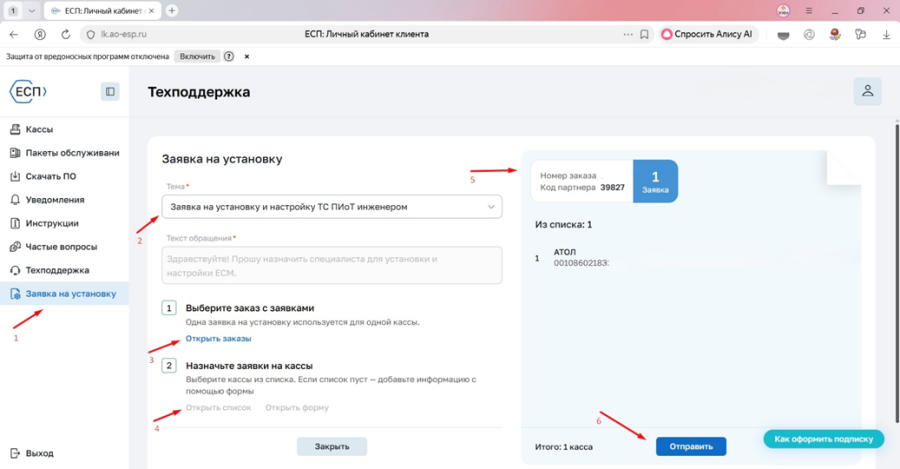Collapse the sidebar with the panel icon

110,92
